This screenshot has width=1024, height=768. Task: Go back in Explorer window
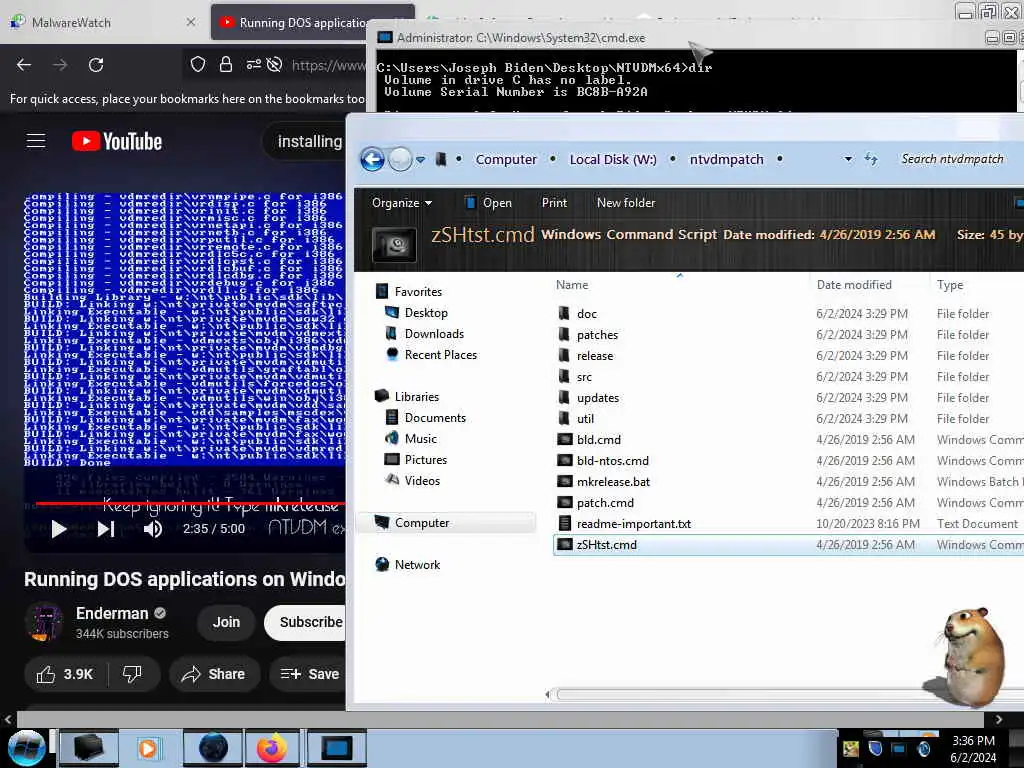372,159
